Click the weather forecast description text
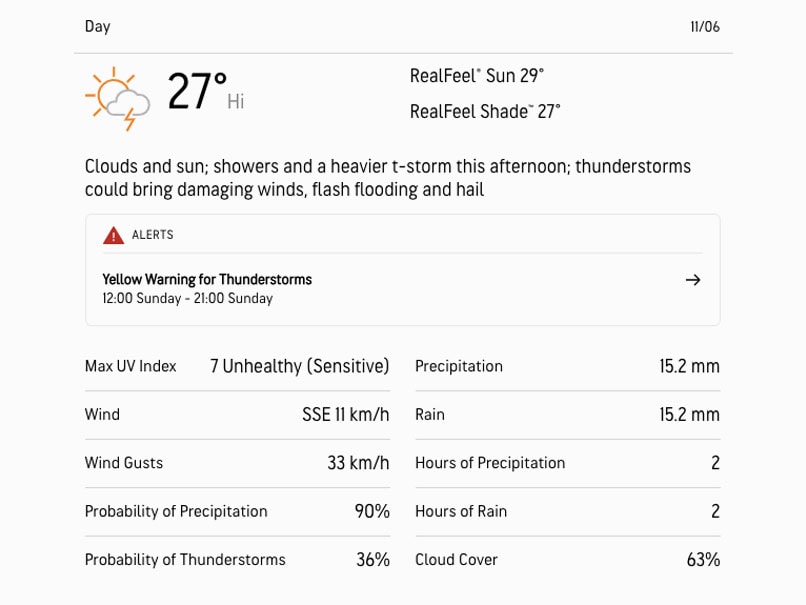The width and height of the screenshot is (806, 605). click(x=388, y=178)
